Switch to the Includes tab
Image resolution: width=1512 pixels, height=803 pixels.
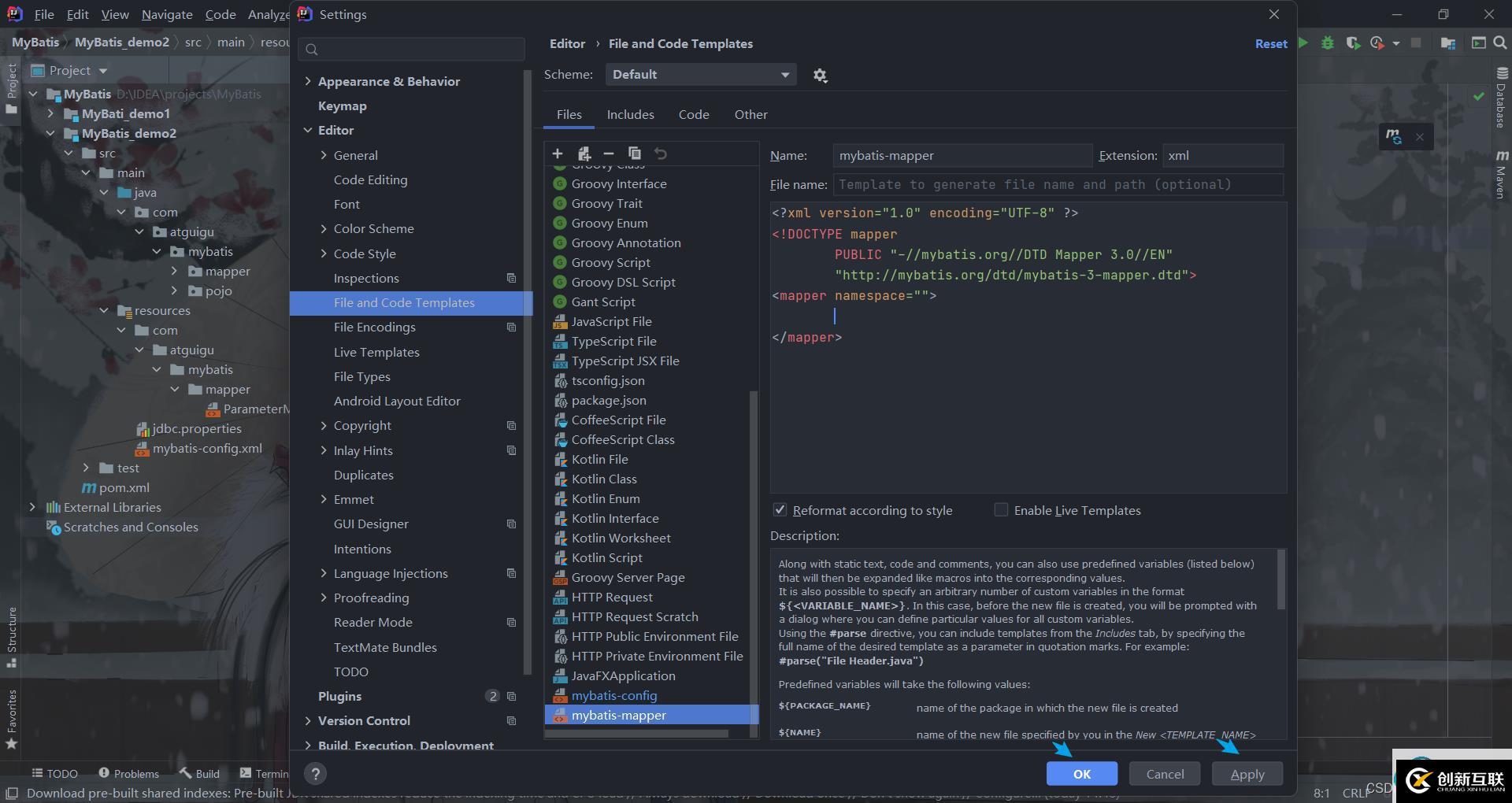coord(630,114)
